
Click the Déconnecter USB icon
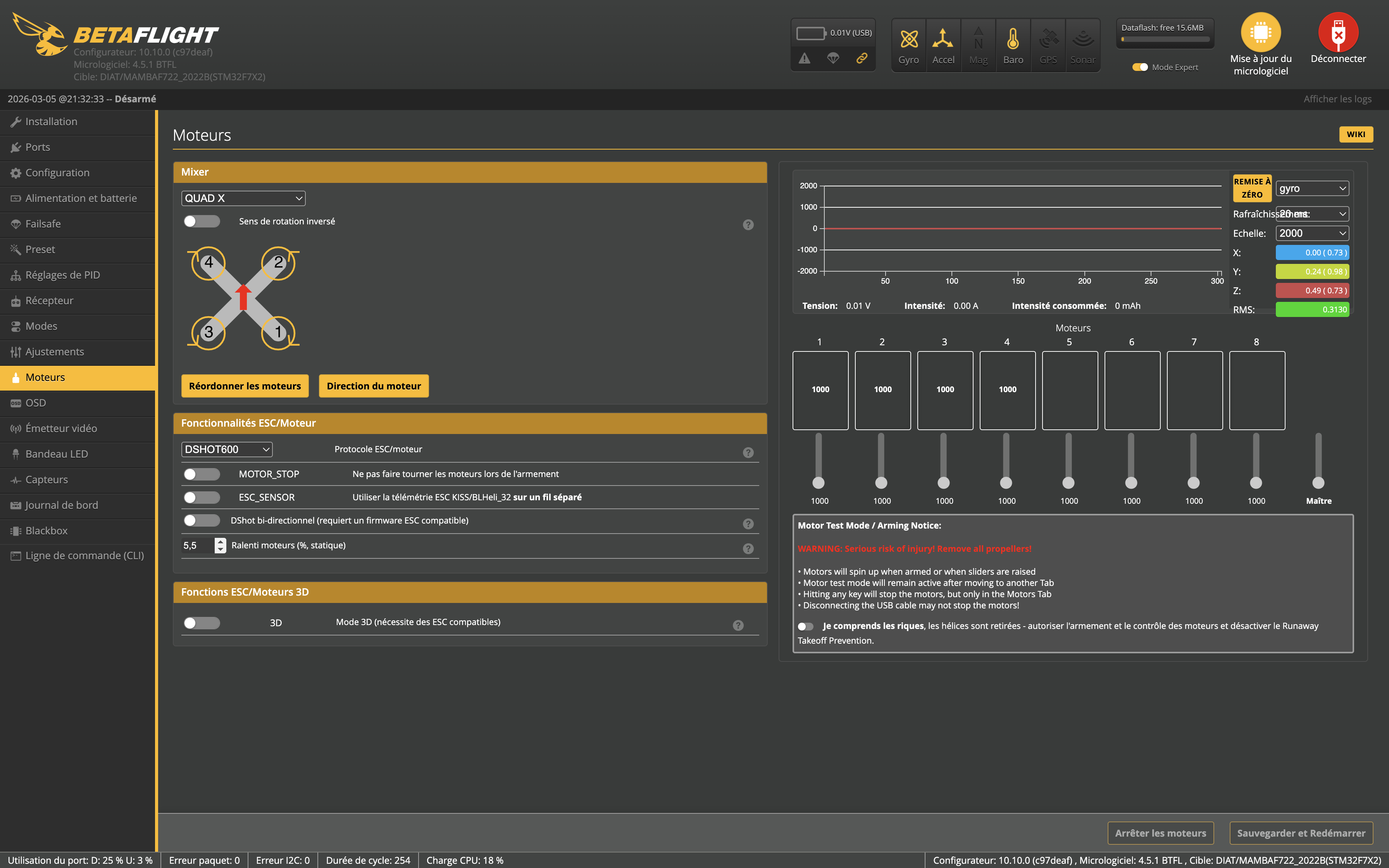coord(1338,33)
